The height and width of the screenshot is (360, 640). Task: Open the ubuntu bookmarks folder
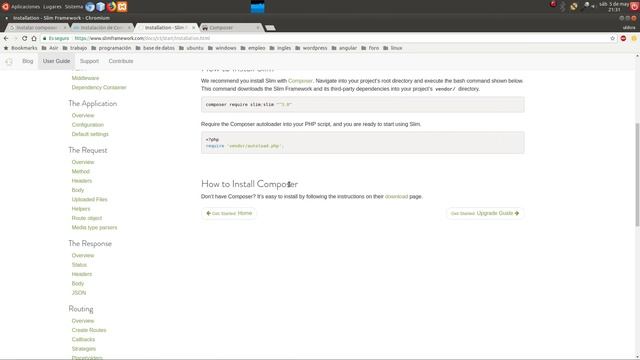click(x=191, y=48)
